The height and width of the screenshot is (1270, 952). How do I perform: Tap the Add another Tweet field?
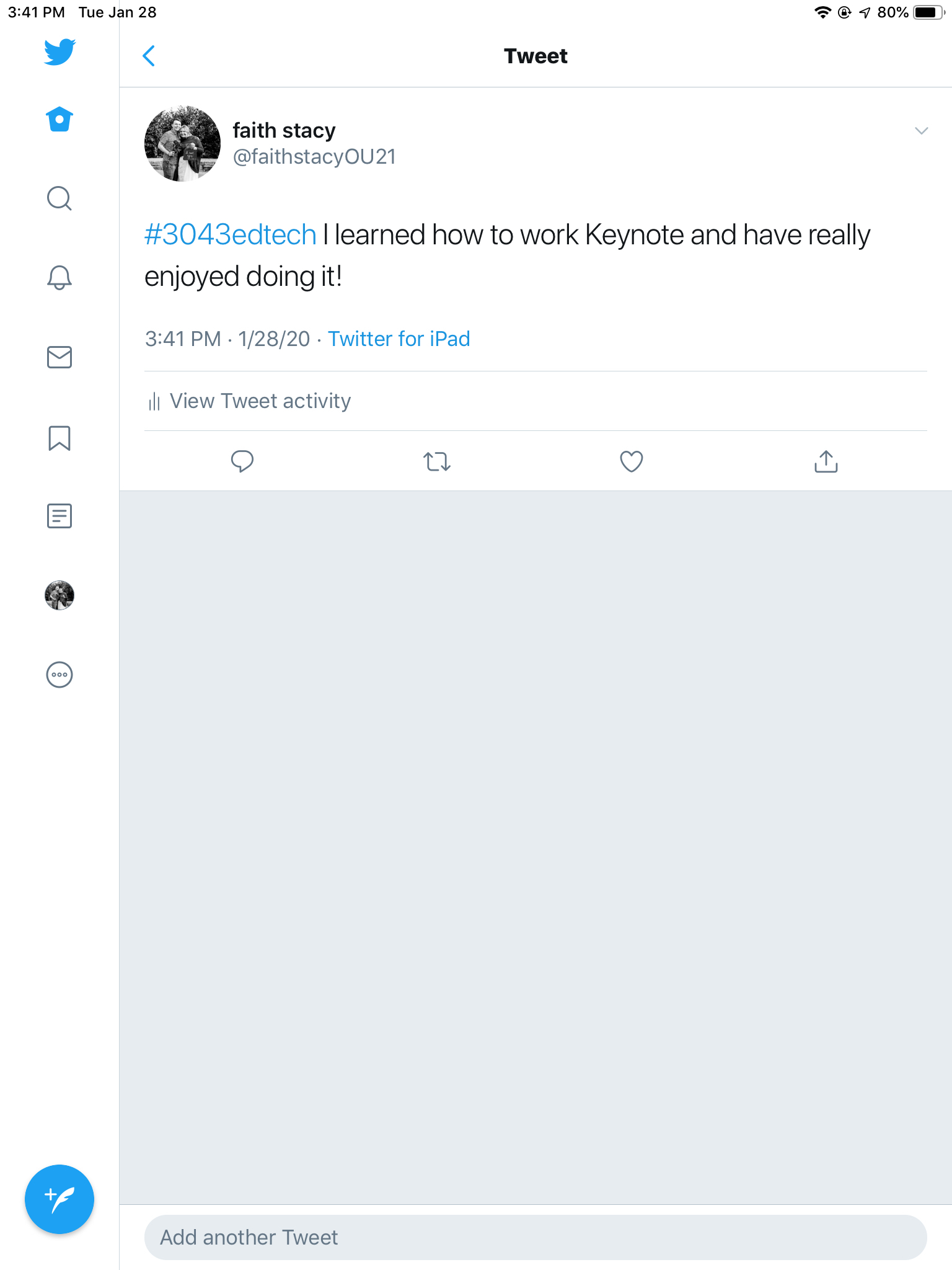[535, 1237]
